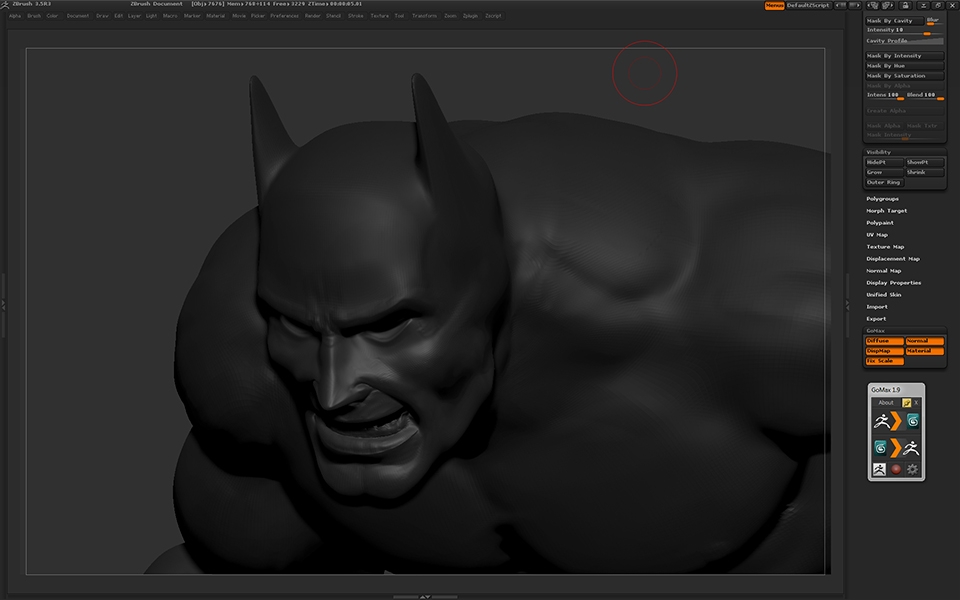The height and width of the screenshot is (600, 960).
Task: Click the GoMax settings gear icon
Action: click(912, 469)
